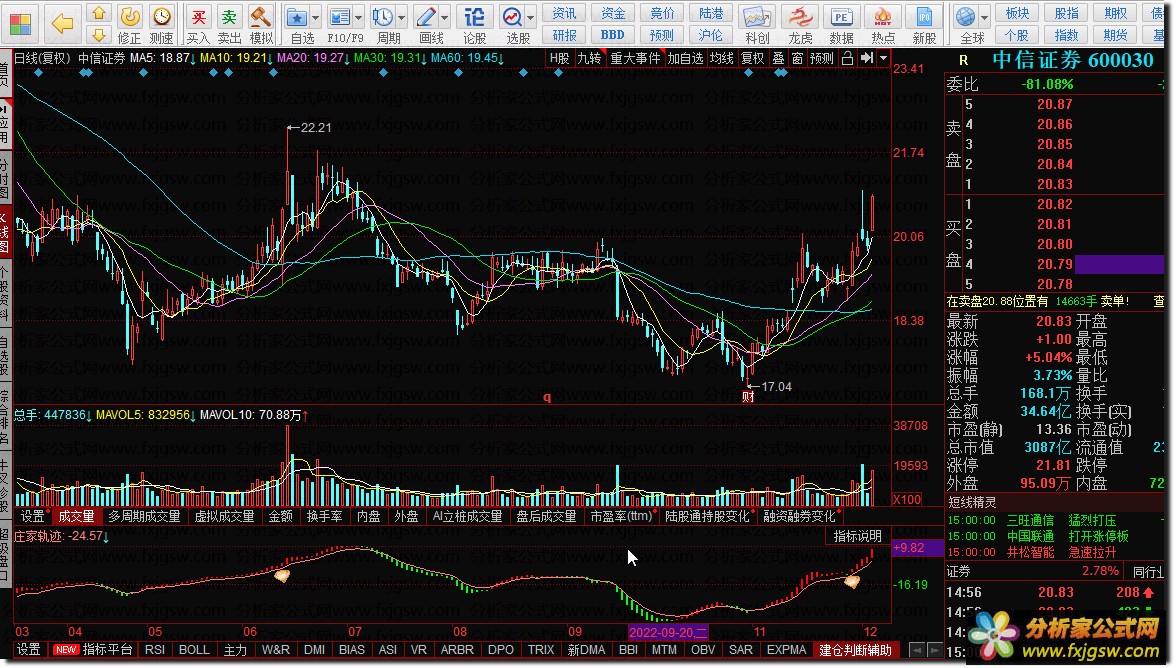Open the 热点 hot topics icon

[883, 24]
